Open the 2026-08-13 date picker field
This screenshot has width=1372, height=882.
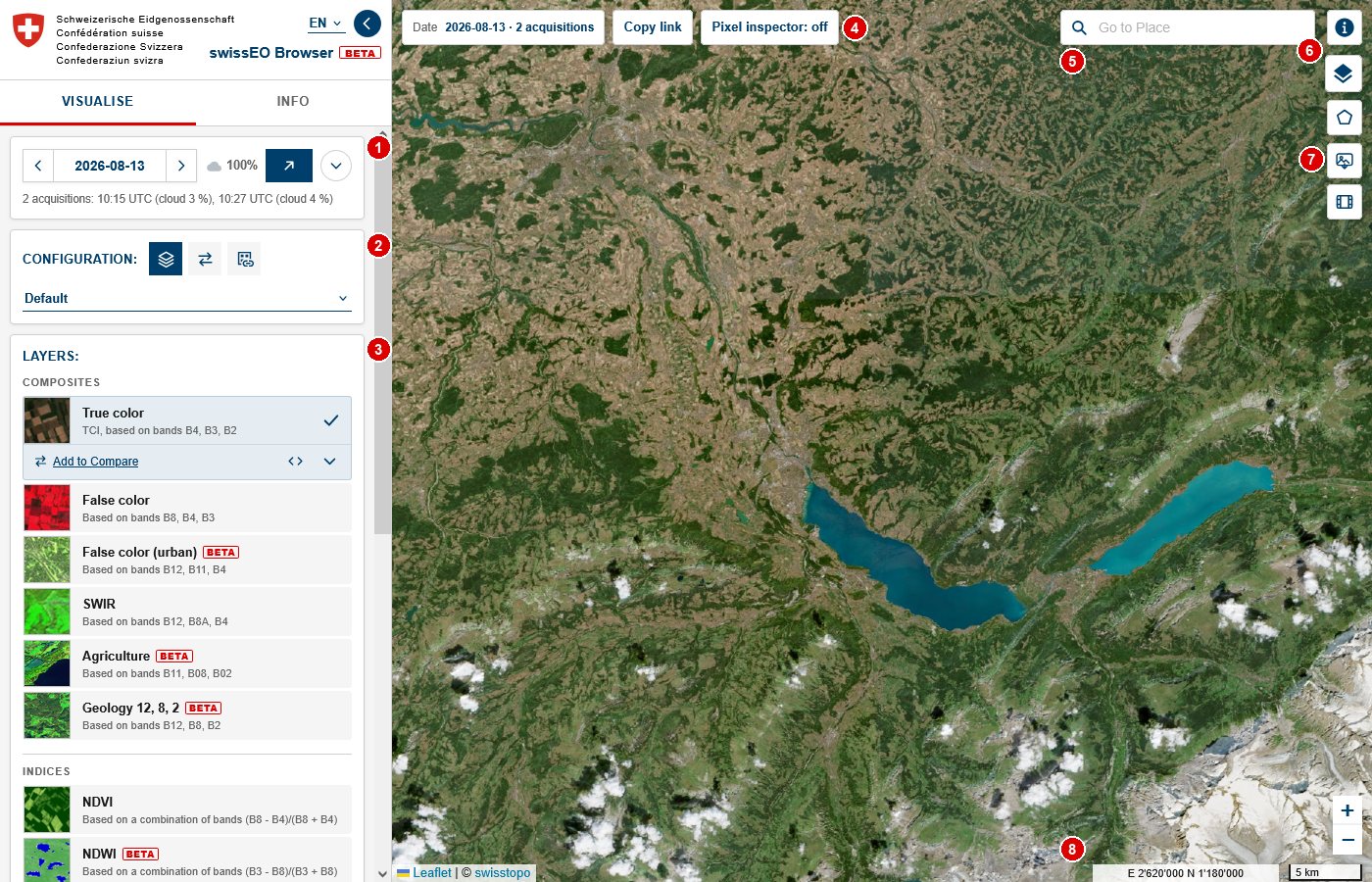click(x=110, y=166)
